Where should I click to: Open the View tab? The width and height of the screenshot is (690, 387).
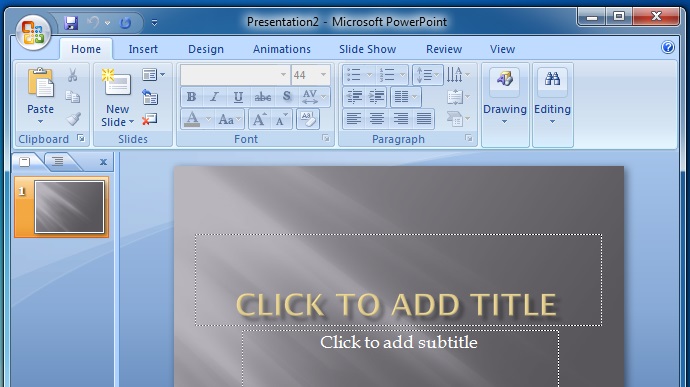(x=502, y=49)
